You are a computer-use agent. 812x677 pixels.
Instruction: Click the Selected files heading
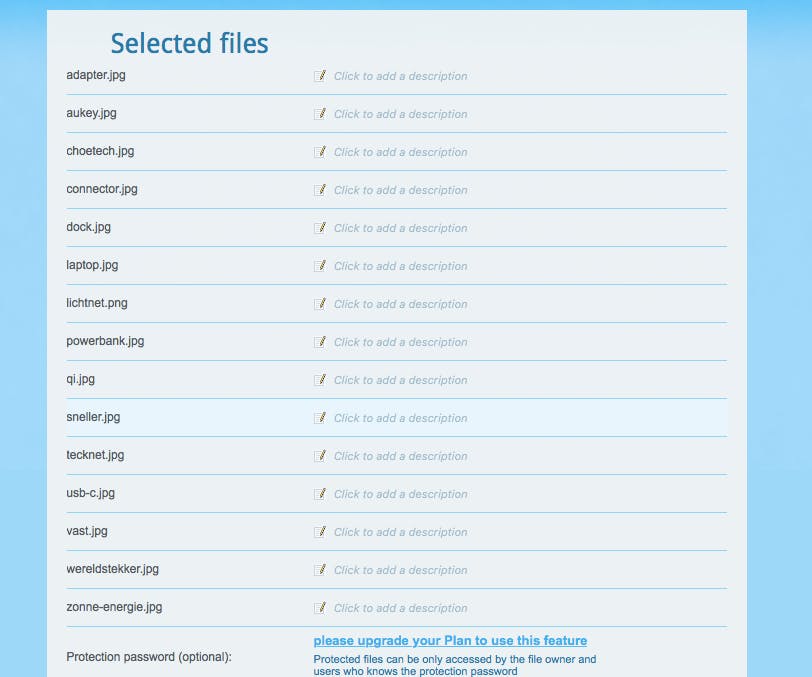(x=189, y=43)
